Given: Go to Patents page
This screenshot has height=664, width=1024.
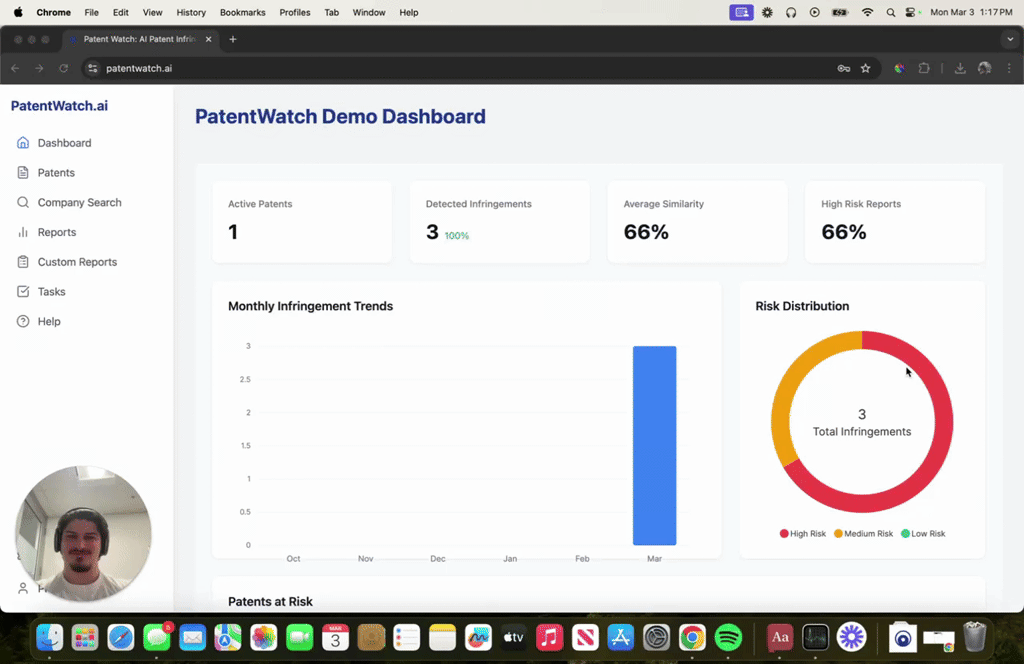Looking at the screenshot, I should pos(56,172).
